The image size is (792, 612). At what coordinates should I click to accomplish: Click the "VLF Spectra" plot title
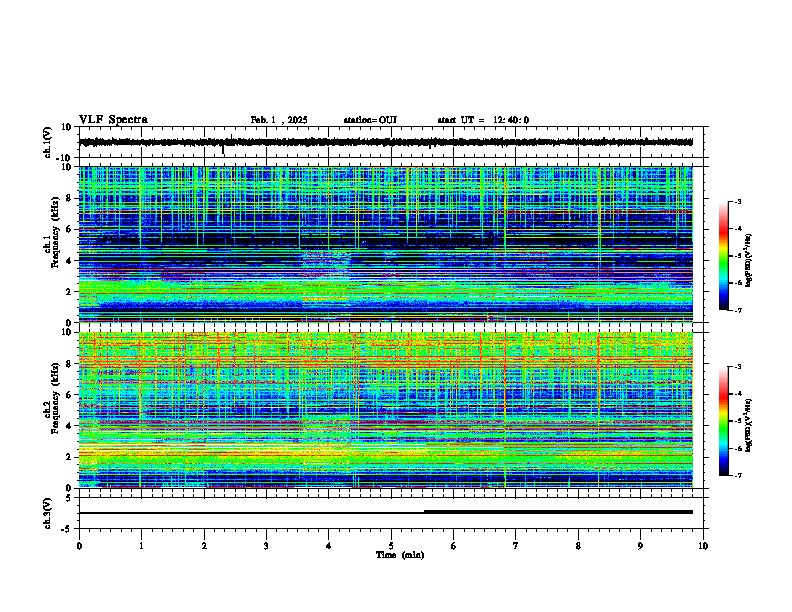click(x=113, y=120)
